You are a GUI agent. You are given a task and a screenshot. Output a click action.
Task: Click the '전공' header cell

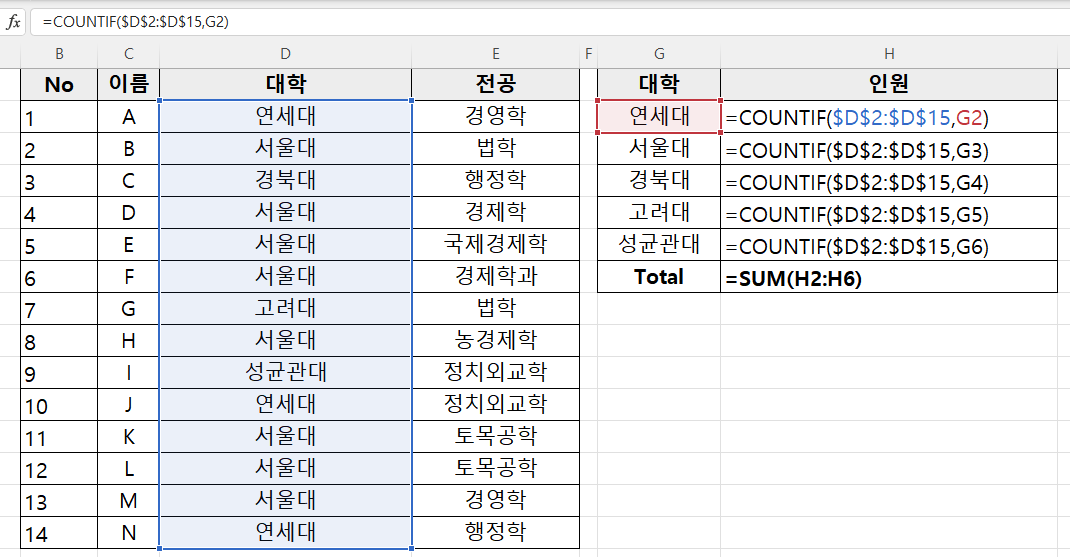pyautogui.click(x=495, y=85)
